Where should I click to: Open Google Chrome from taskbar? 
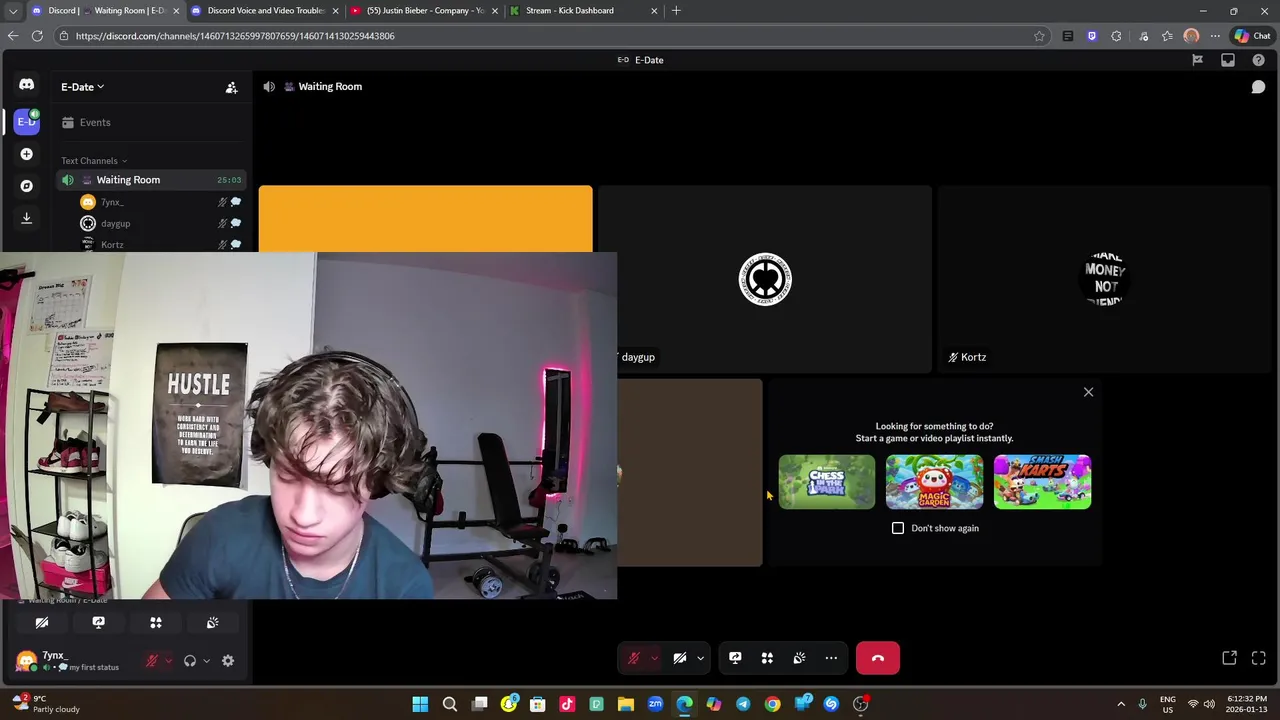pyautogui.click(x=772, y=704)
